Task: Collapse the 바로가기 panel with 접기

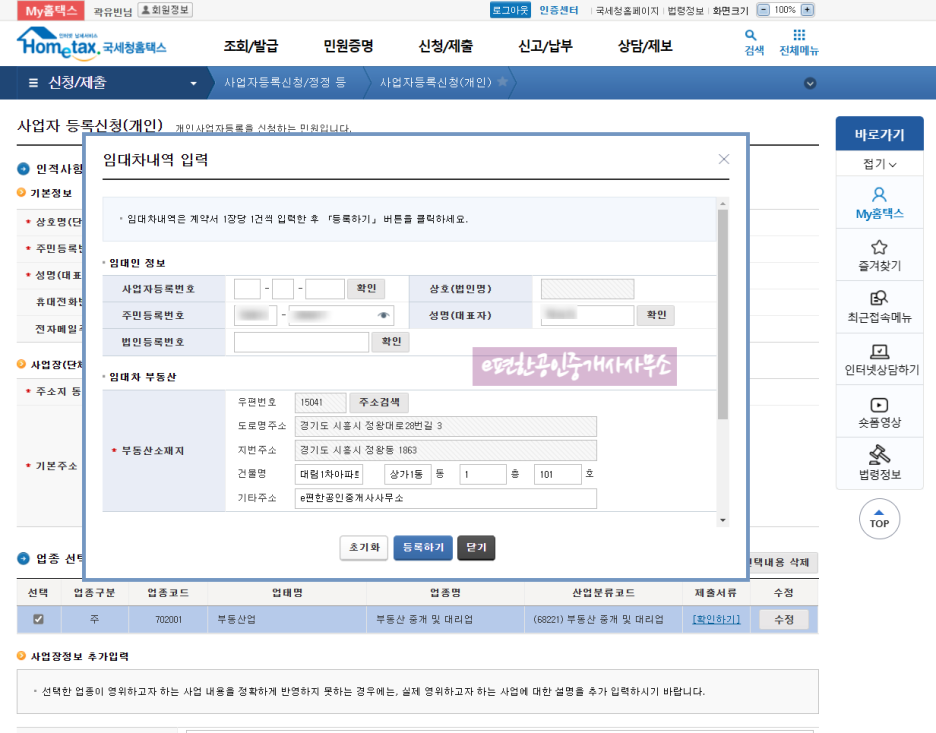Action: [879, 164]
